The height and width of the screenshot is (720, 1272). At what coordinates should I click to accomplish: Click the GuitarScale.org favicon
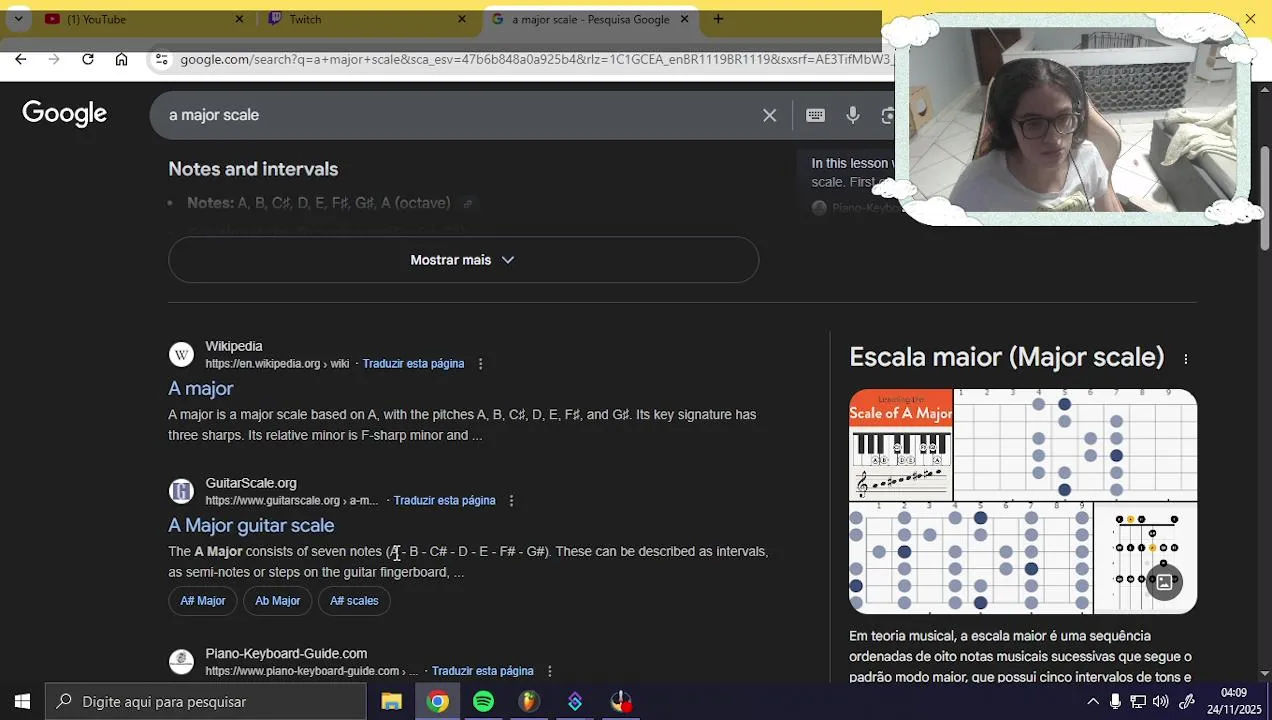(181, 491)
